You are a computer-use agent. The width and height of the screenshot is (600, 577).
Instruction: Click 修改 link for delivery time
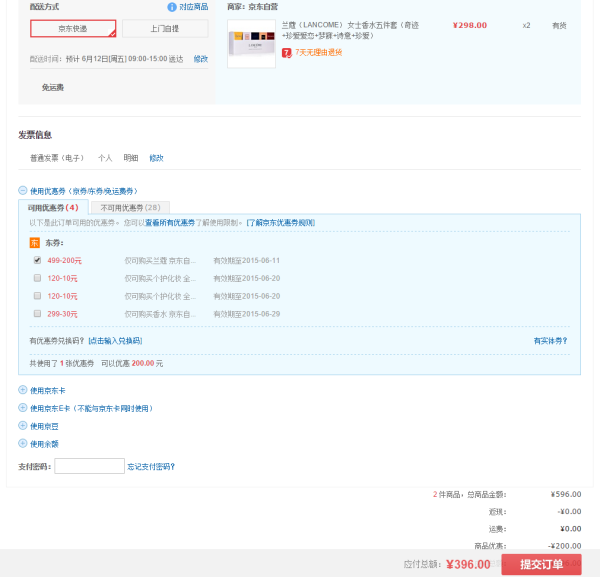201,59
